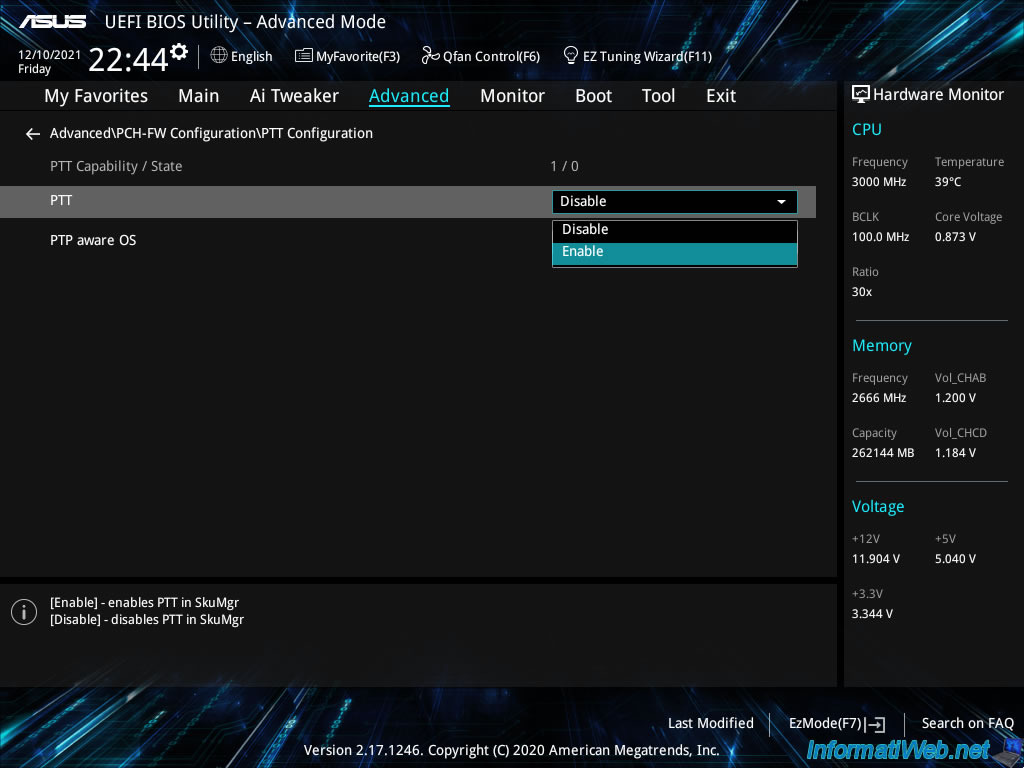Click the Version 2.17.1246 copyright text
Screen dimensions: 1024x768
click(x=511, y=750)
